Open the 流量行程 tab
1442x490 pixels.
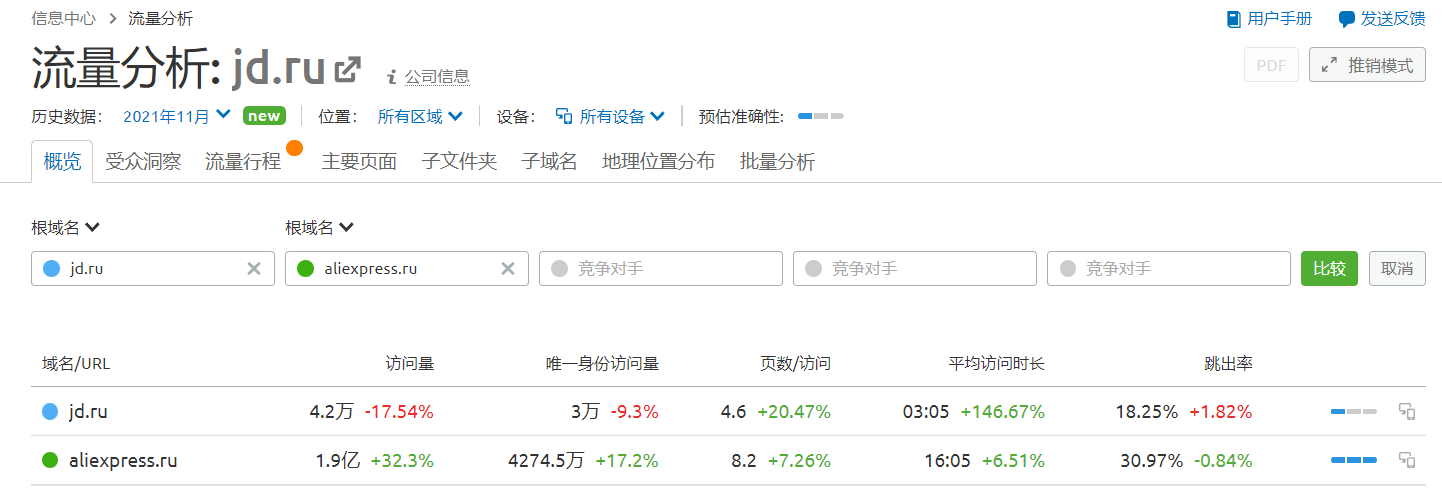[x=243, y=161]
